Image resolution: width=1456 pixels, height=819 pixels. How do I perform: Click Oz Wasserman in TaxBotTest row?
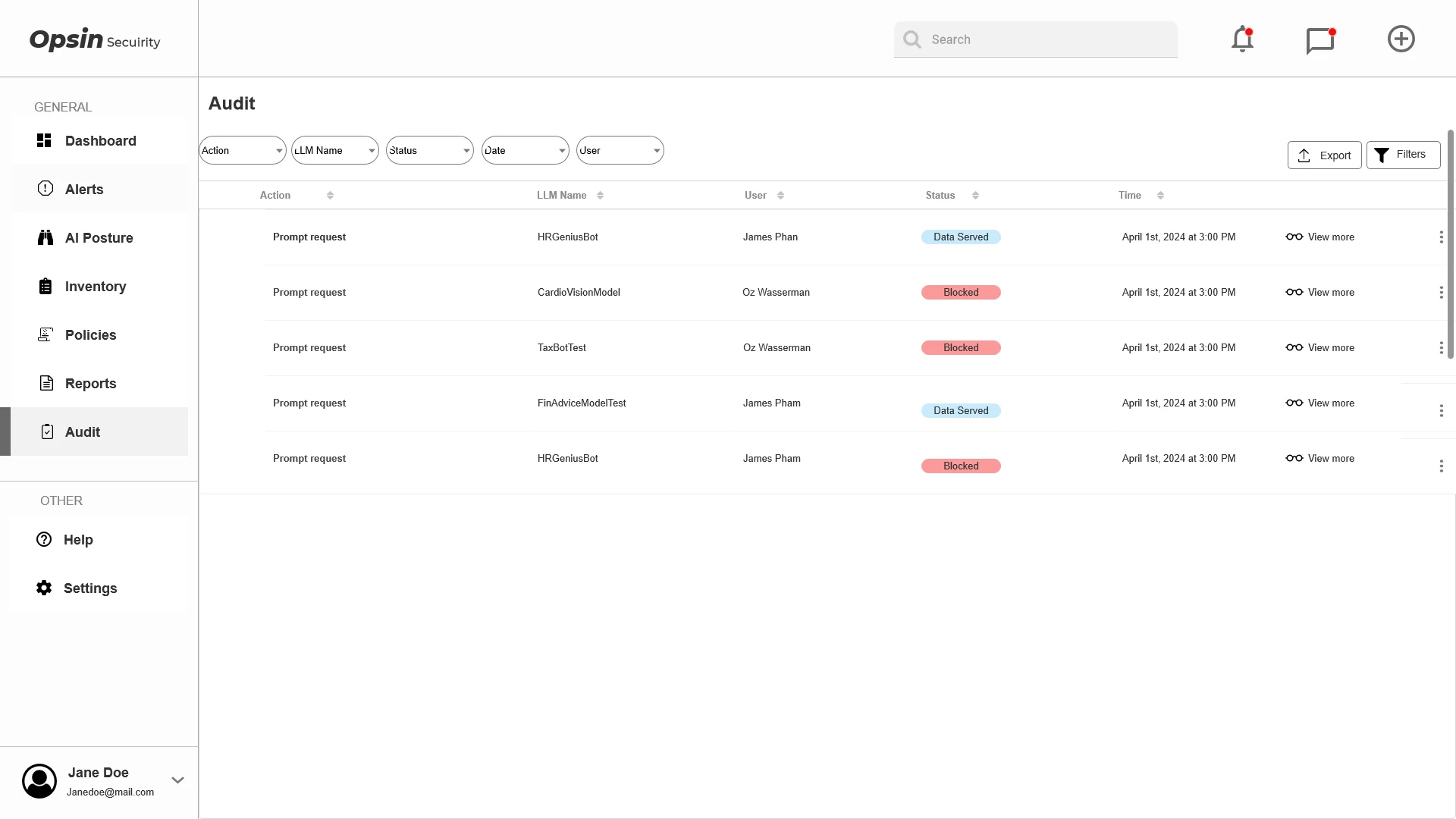[x=777, y=347]
